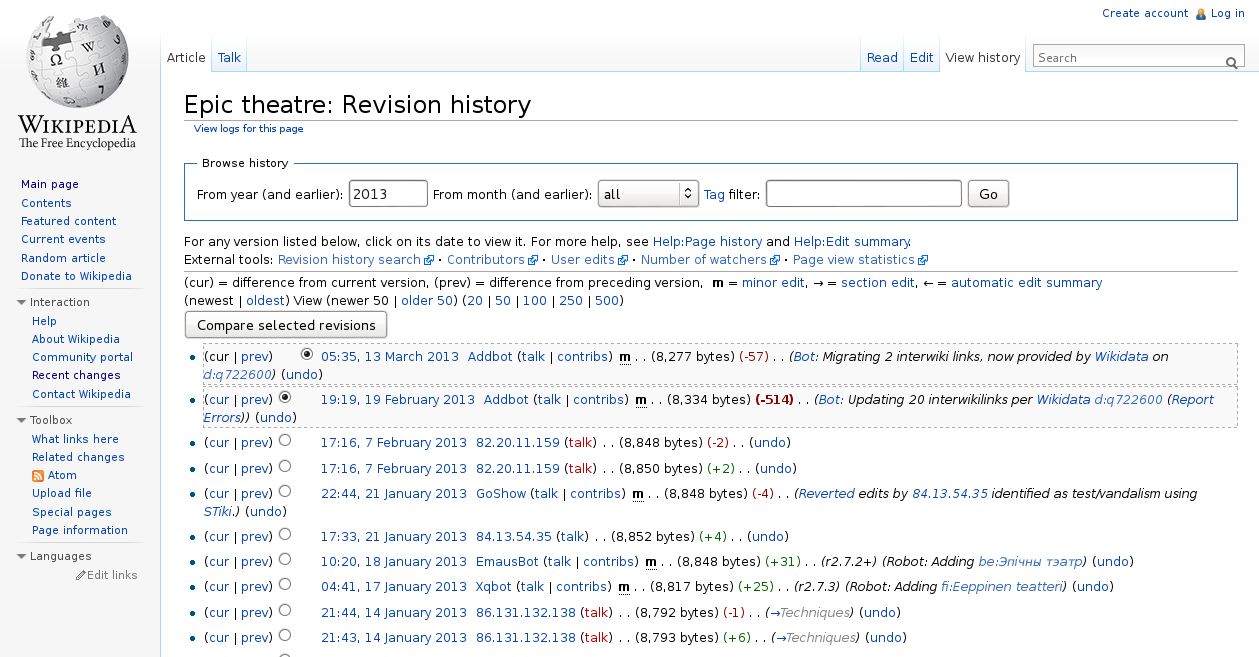Open the Main page sidebar link
This screenshot has width=1259, height=657.
50,184
